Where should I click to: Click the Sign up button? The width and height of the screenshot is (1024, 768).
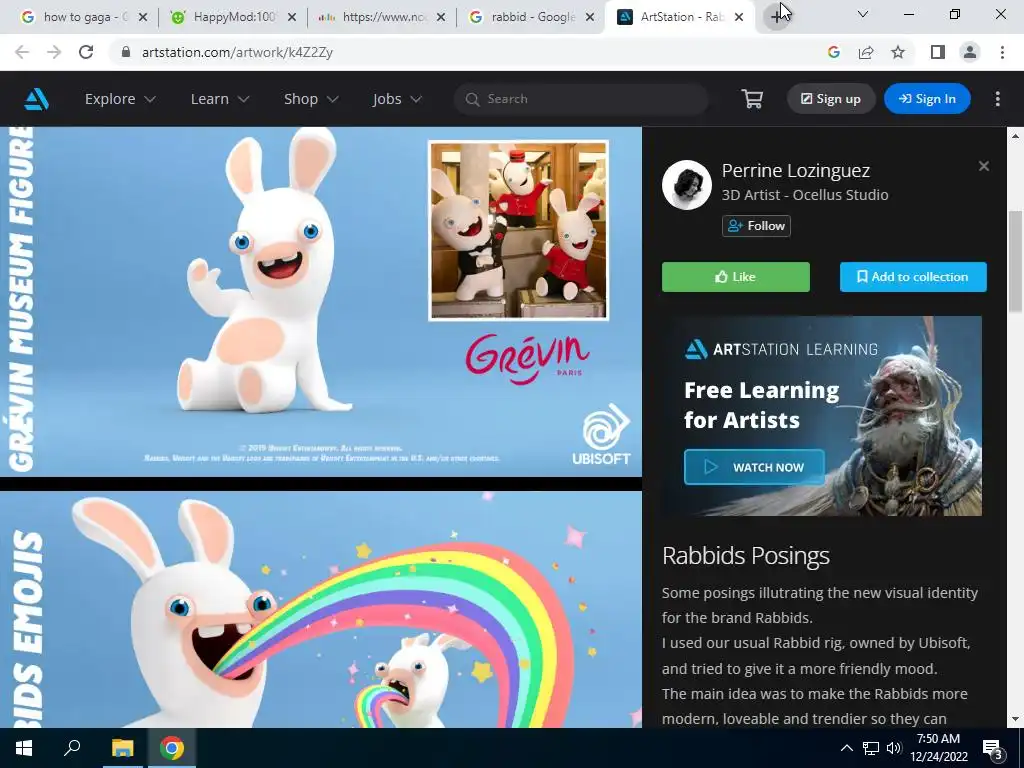[831, 99]
